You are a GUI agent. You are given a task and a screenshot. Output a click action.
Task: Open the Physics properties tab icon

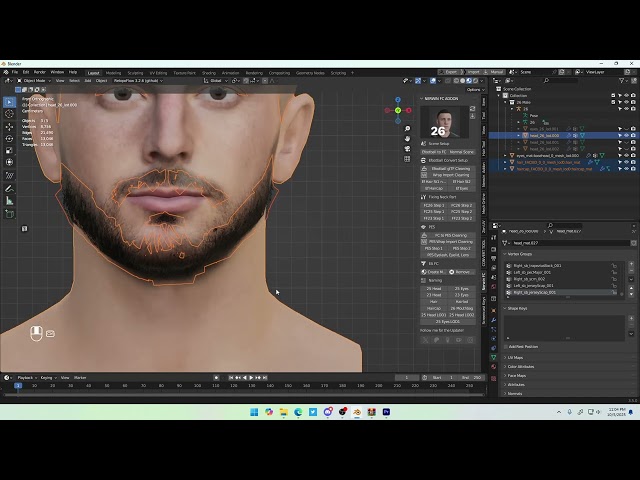click(494, 338)
